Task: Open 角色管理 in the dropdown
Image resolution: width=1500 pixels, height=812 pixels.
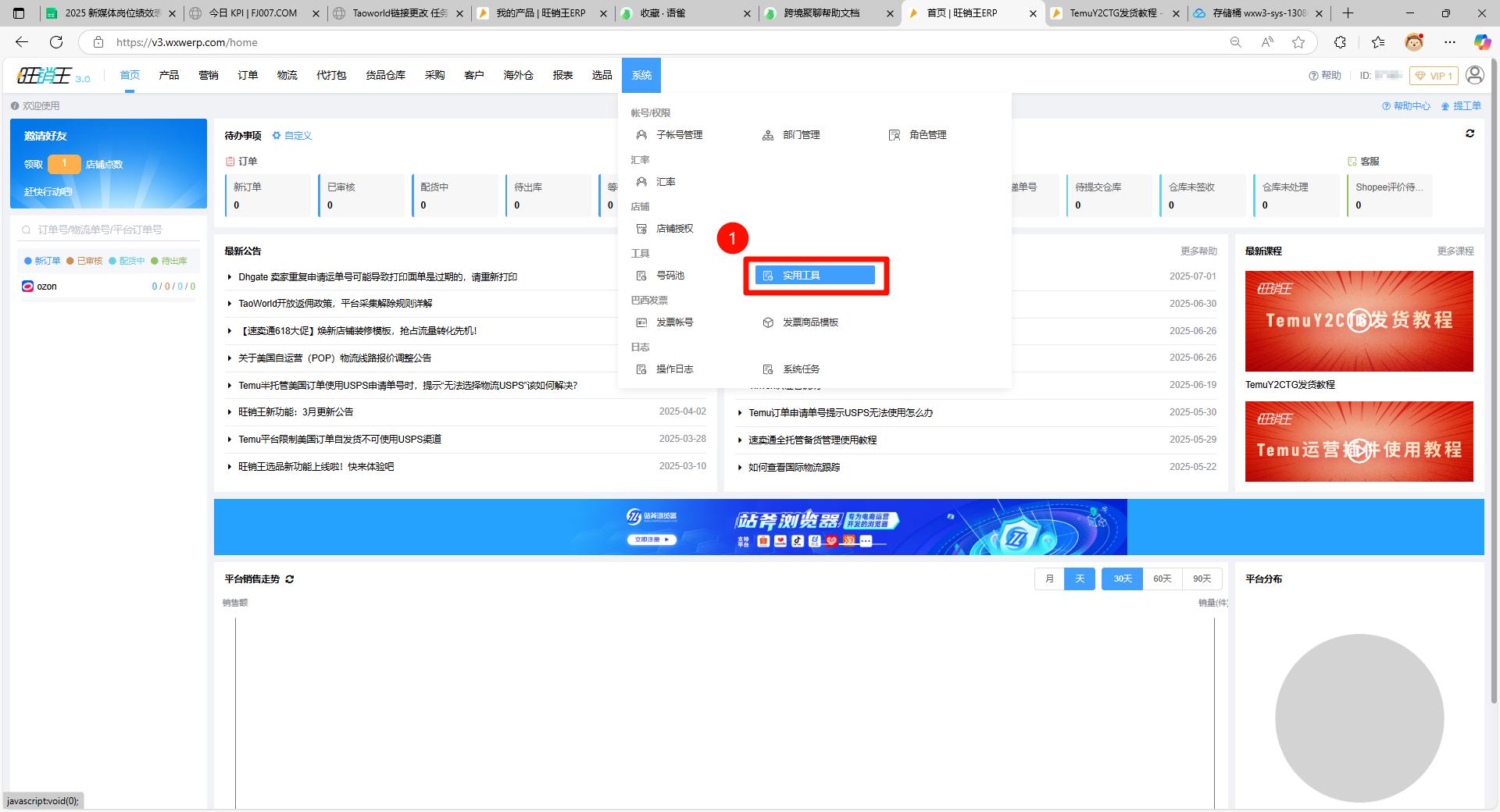Action: point(917,135)
